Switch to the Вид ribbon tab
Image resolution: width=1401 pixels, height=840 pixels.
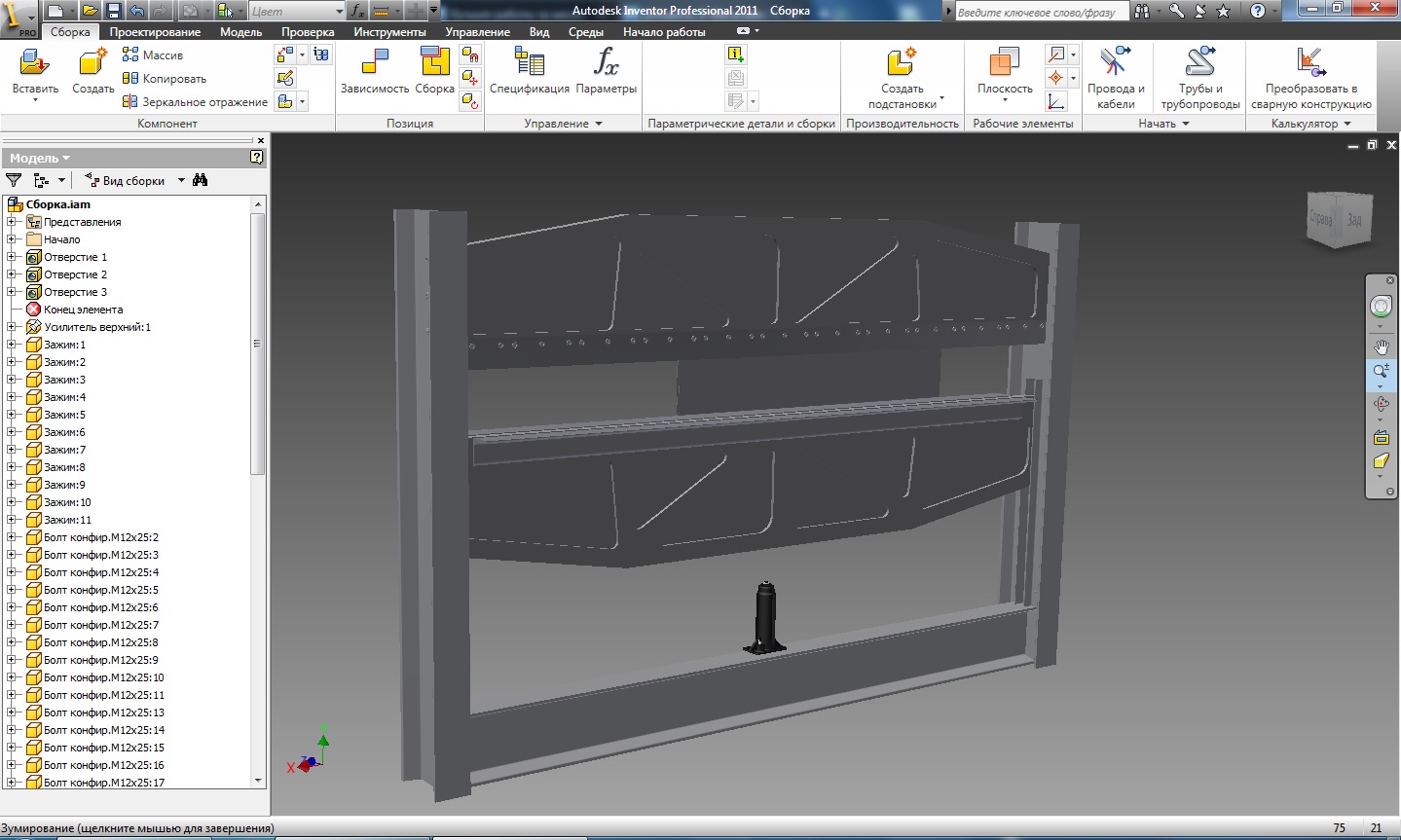click(539, 31)
